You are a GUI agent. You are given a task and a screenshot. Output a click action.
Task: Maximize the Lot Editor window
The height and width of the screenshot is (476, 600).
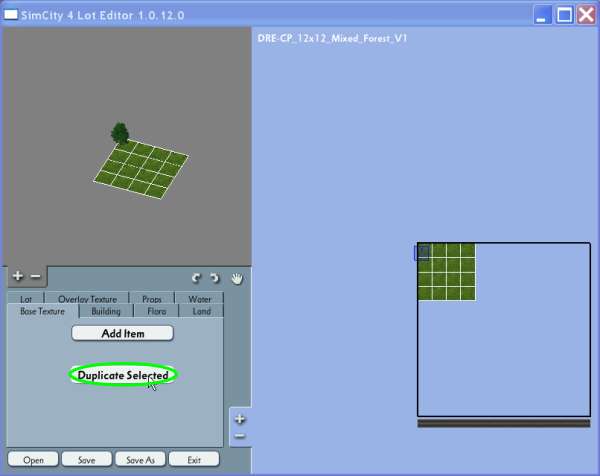point(564,15)
